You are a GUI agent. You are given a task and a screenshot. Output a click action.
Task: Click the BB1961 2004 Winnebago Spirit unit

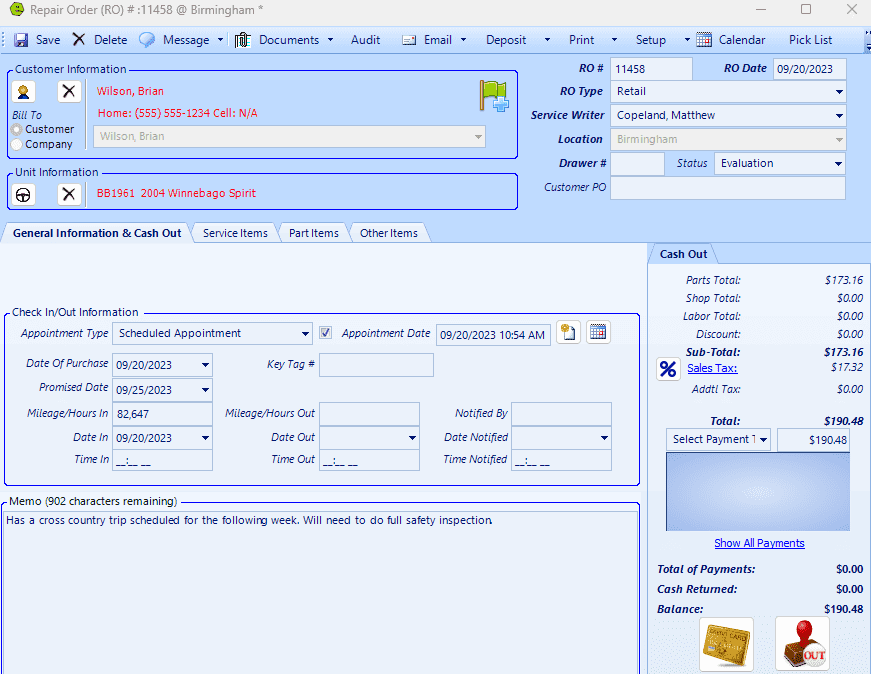point(177,193)
